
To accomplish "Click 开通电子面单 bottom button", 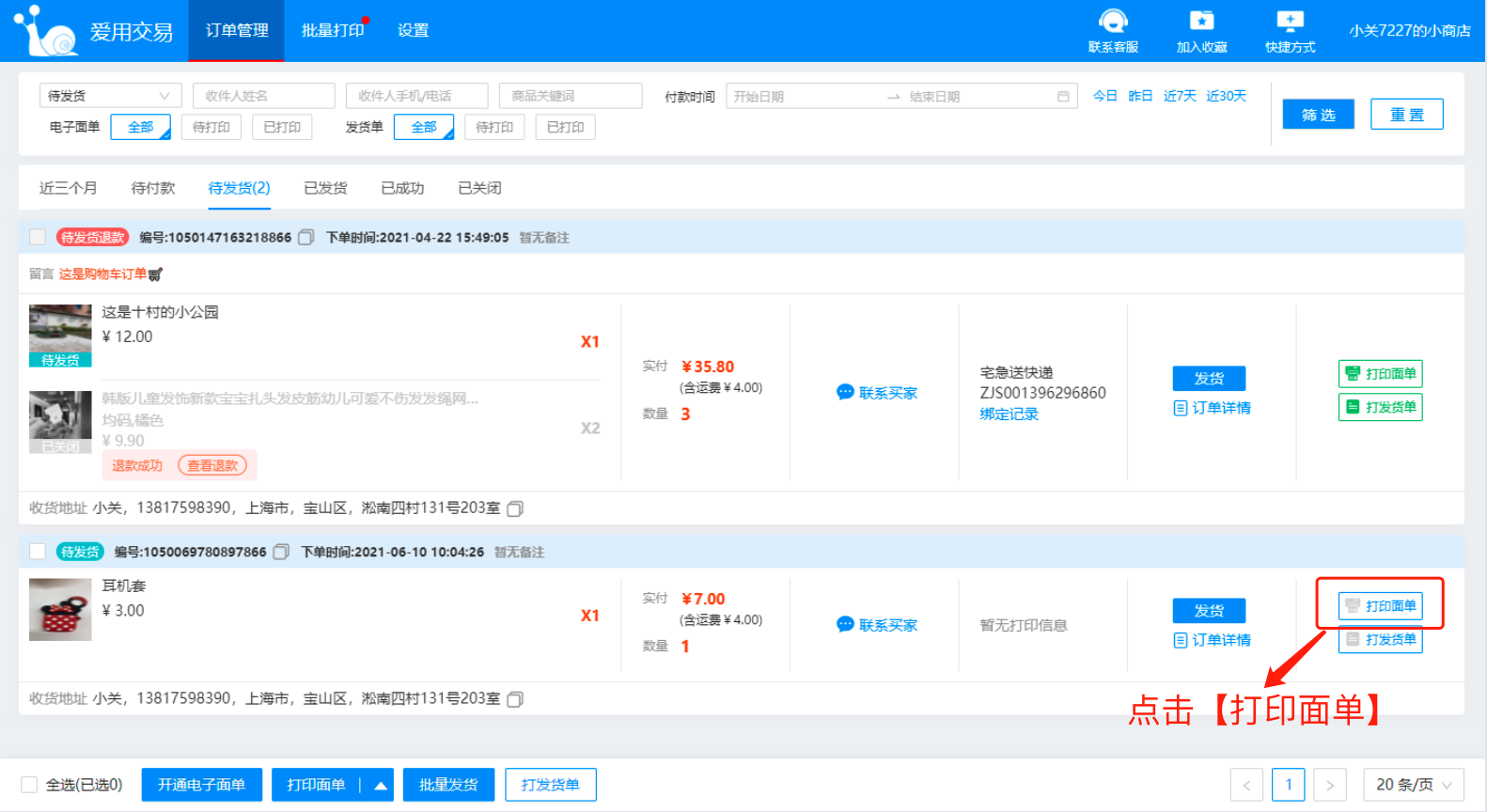I will (x=201, y=785).
